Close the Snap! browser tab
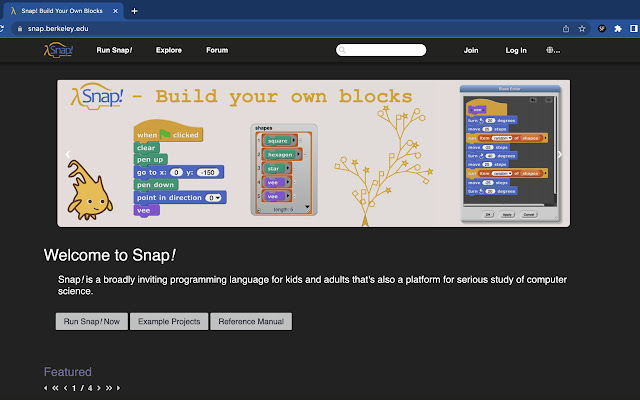This screenshot has height=400, width=640. (x=116, y=11)
